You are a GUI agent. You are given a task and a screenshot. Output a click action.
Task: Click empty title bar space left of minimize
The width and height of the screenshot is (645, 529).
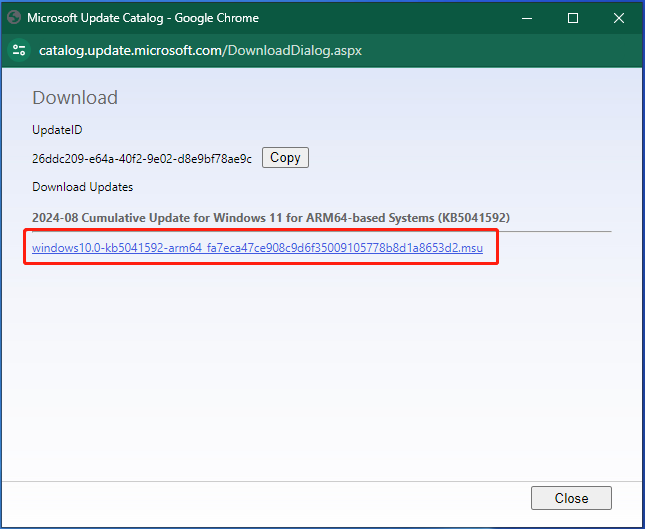pyautogui.click(x=400, y=18)
